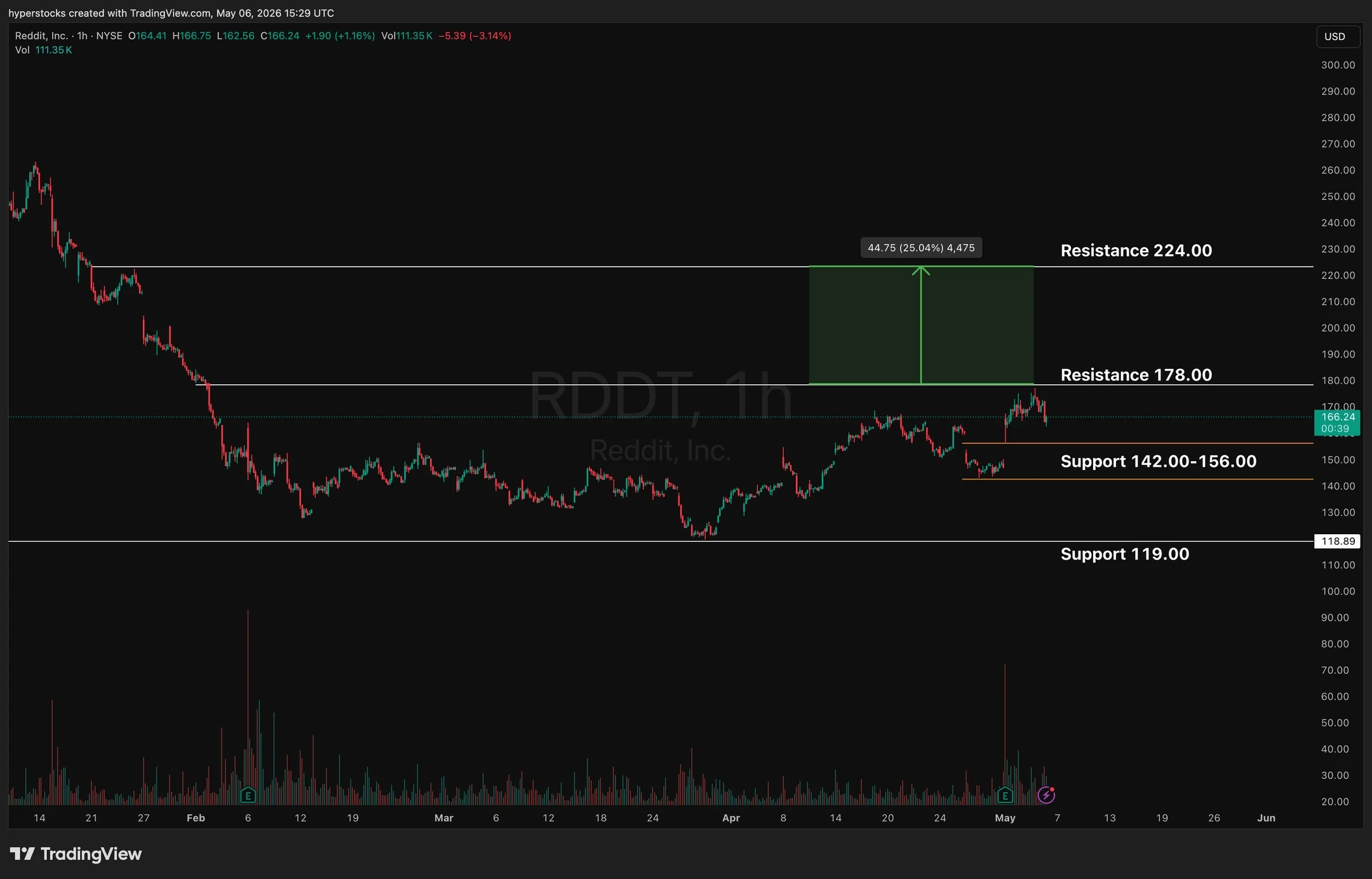1372x879 pixels.
Task: Click the 300.00 price scale label
Action: (1338, 65)
